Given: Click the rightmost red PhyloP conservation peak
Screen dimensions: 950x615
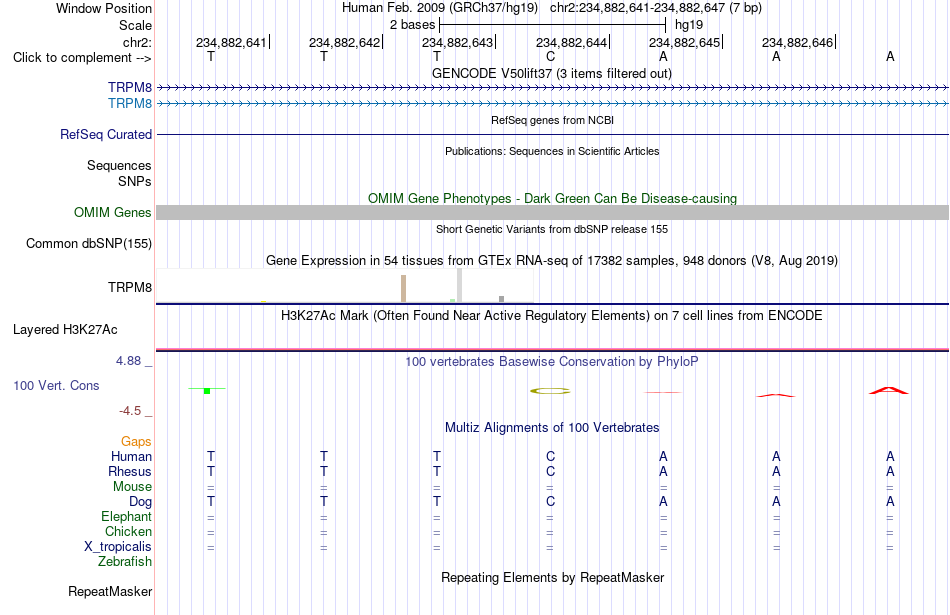Looking at the screenshot, I should (889, 391).
